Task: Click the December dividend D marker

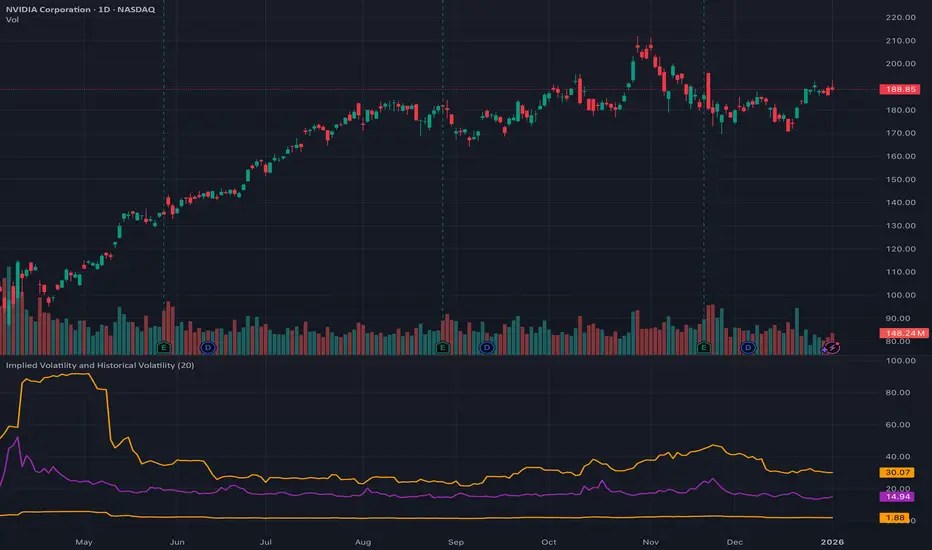Action: pos(748,348)
